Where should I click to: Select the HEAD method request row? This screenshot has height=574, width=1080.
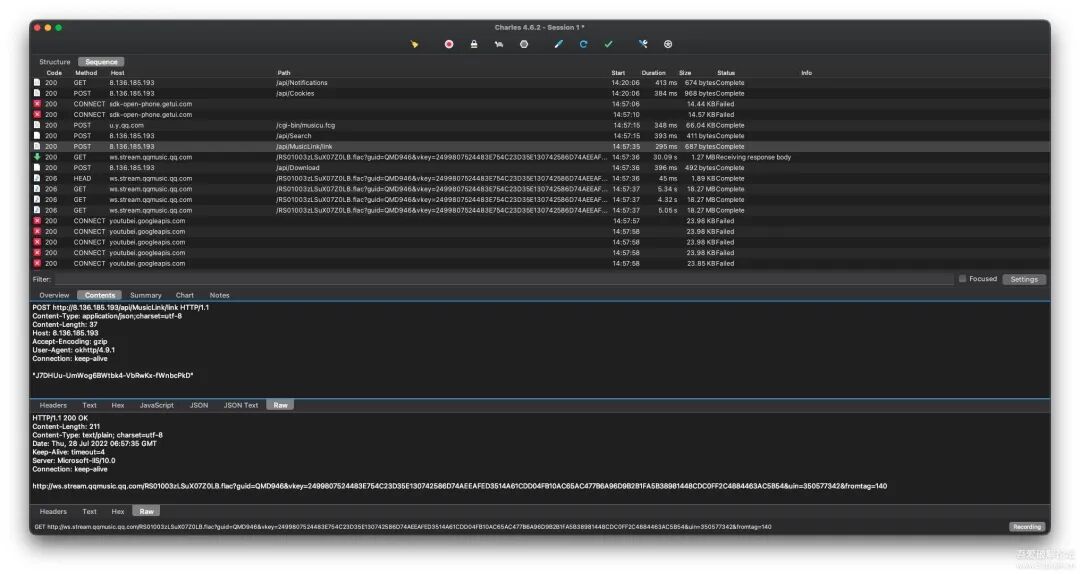click(540, 178)
